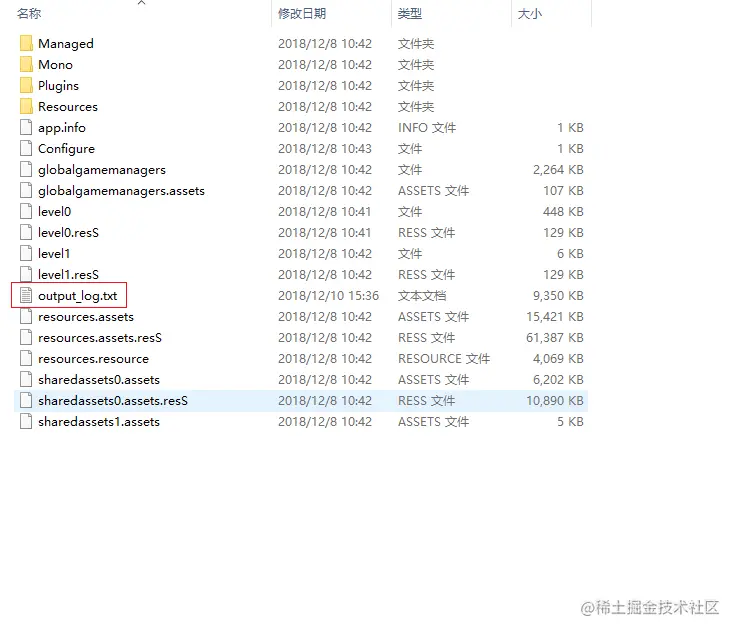Click the level0.resS file icon

pos(26,233)
